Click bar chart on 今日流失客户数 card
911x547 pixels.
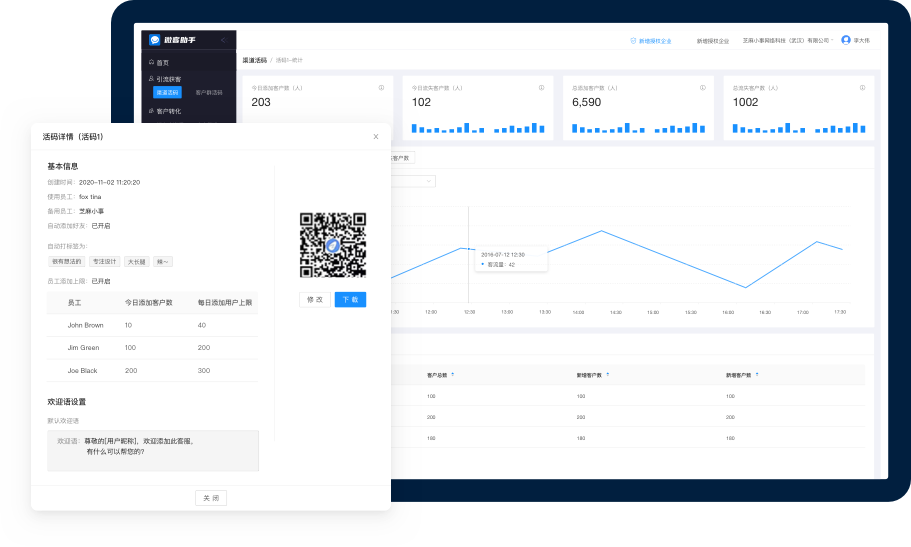pos(478,128)
